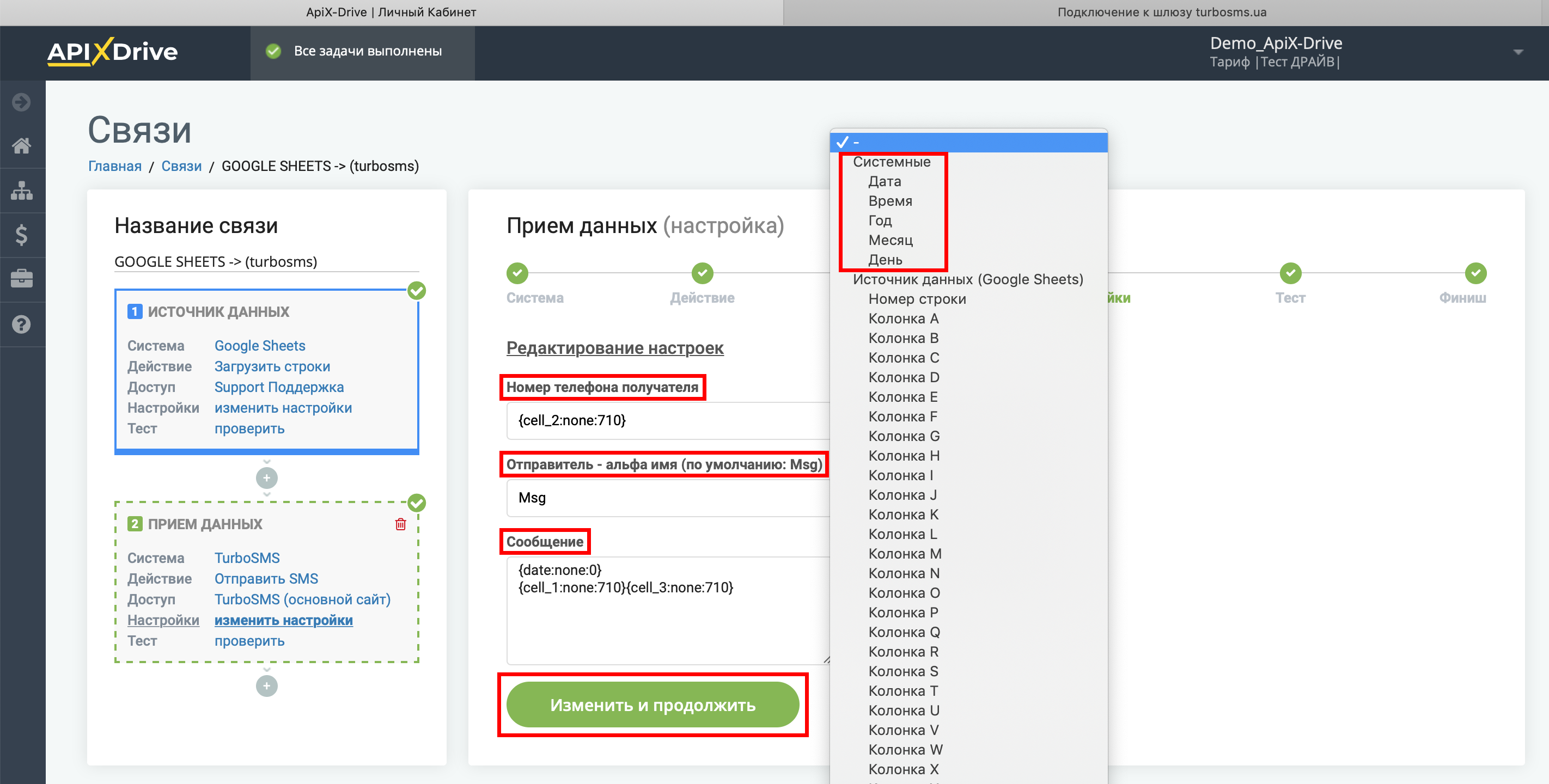
Task: Open the Главная breadcrumb link
Action: tap(115, 166)
